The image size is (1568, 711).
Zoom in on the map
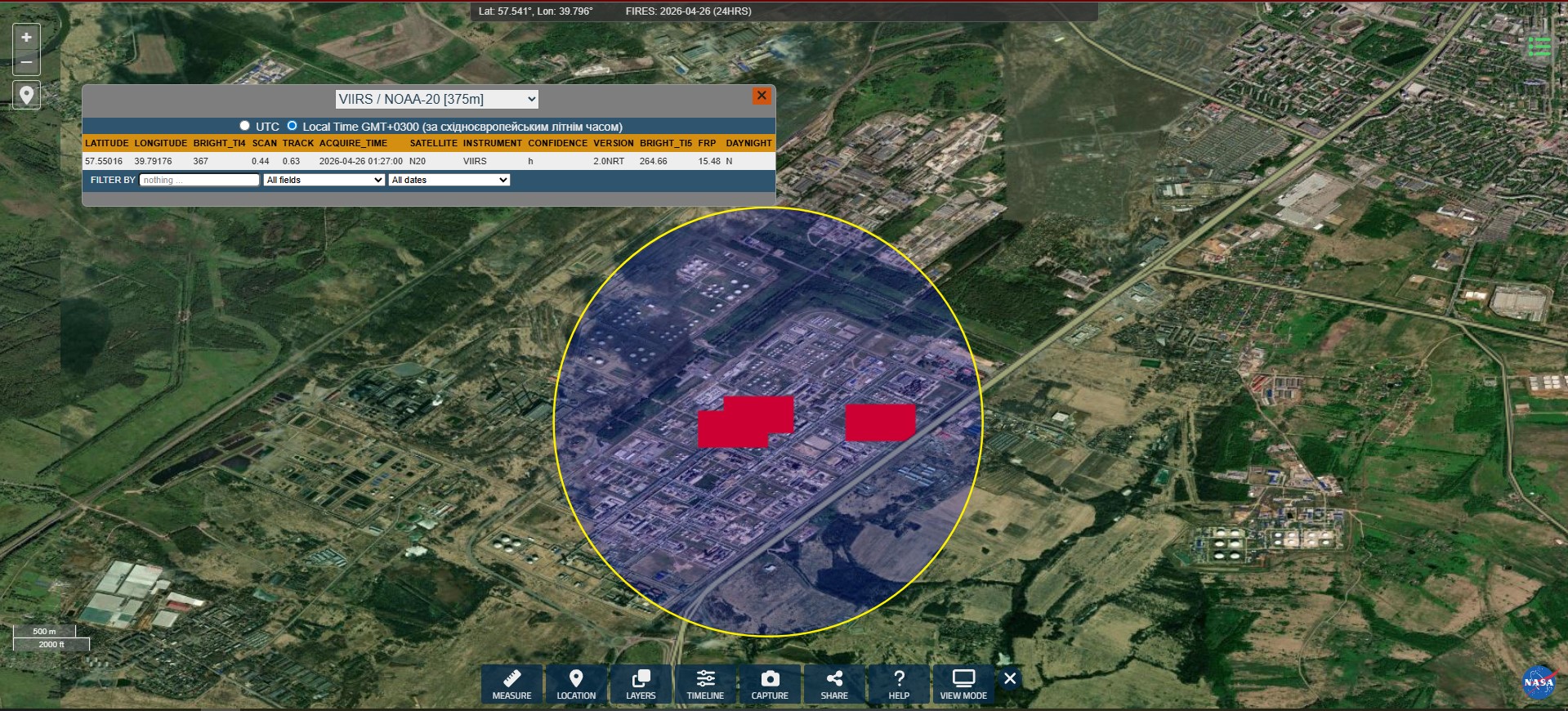[x=26, y=38]
